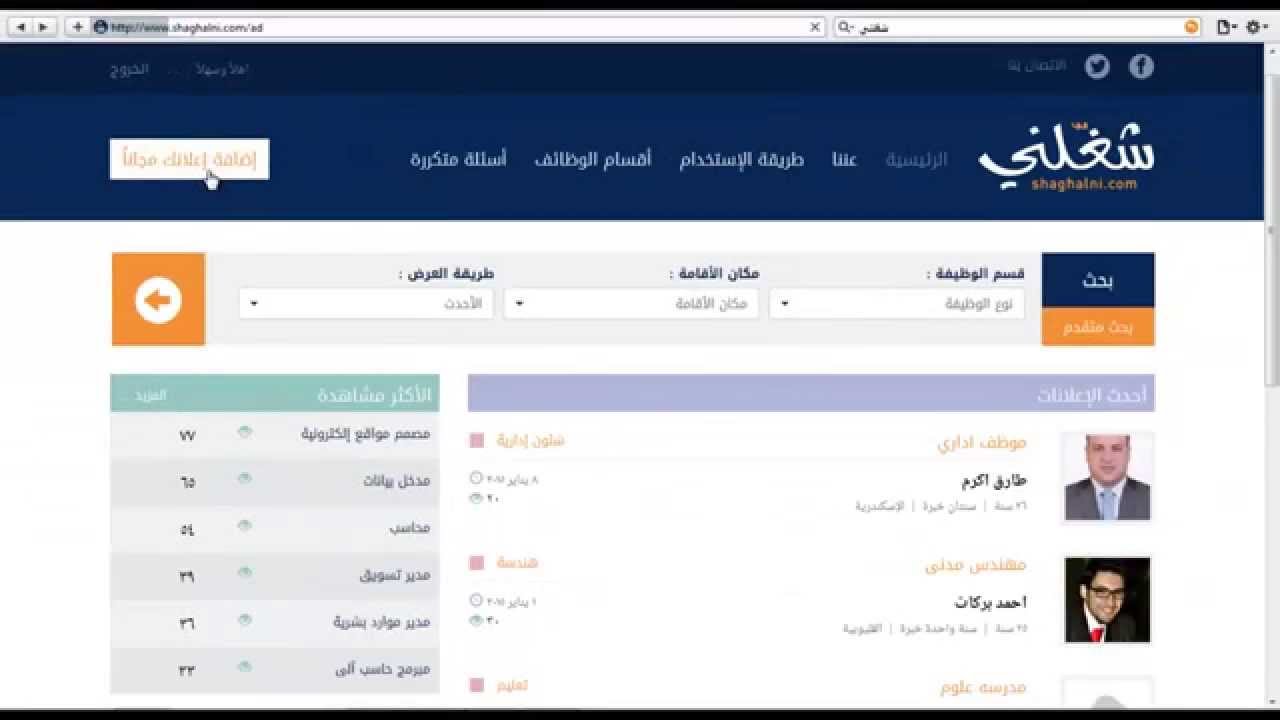The width and height of the screenshot is (1280, 720).
Task: Click the eye icon in the مصمم مواقع إلكترونية row
Action: [x=245, y=432]
